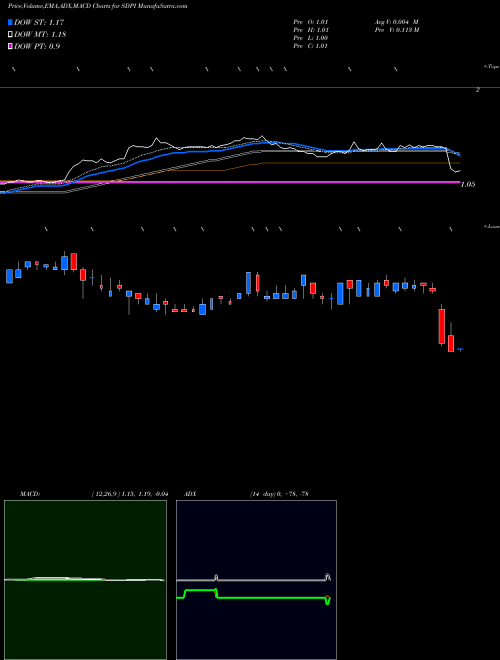Click the ADX values '(14 day) 0, +78, -78'

[278, 494]
